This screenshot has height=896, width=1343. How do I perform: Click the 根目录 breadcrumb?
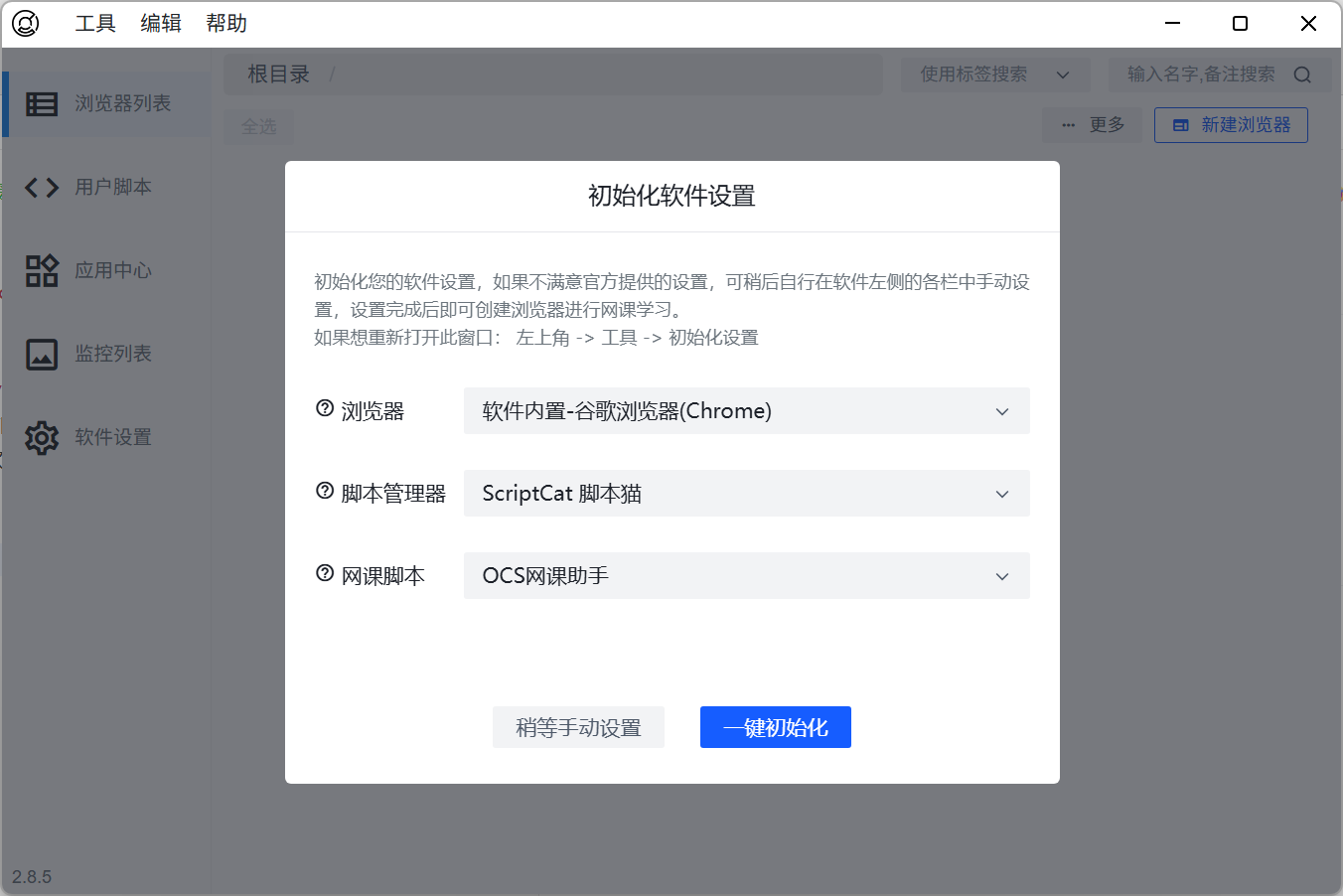point(278,75)
